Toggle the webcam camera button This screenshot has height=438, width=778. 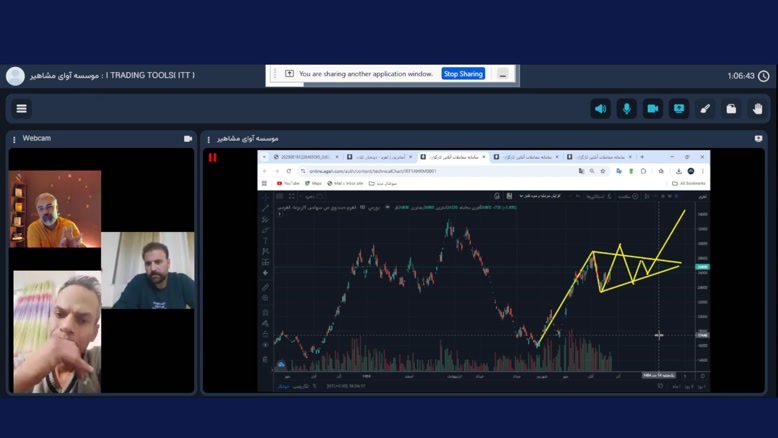coord(653,108)
